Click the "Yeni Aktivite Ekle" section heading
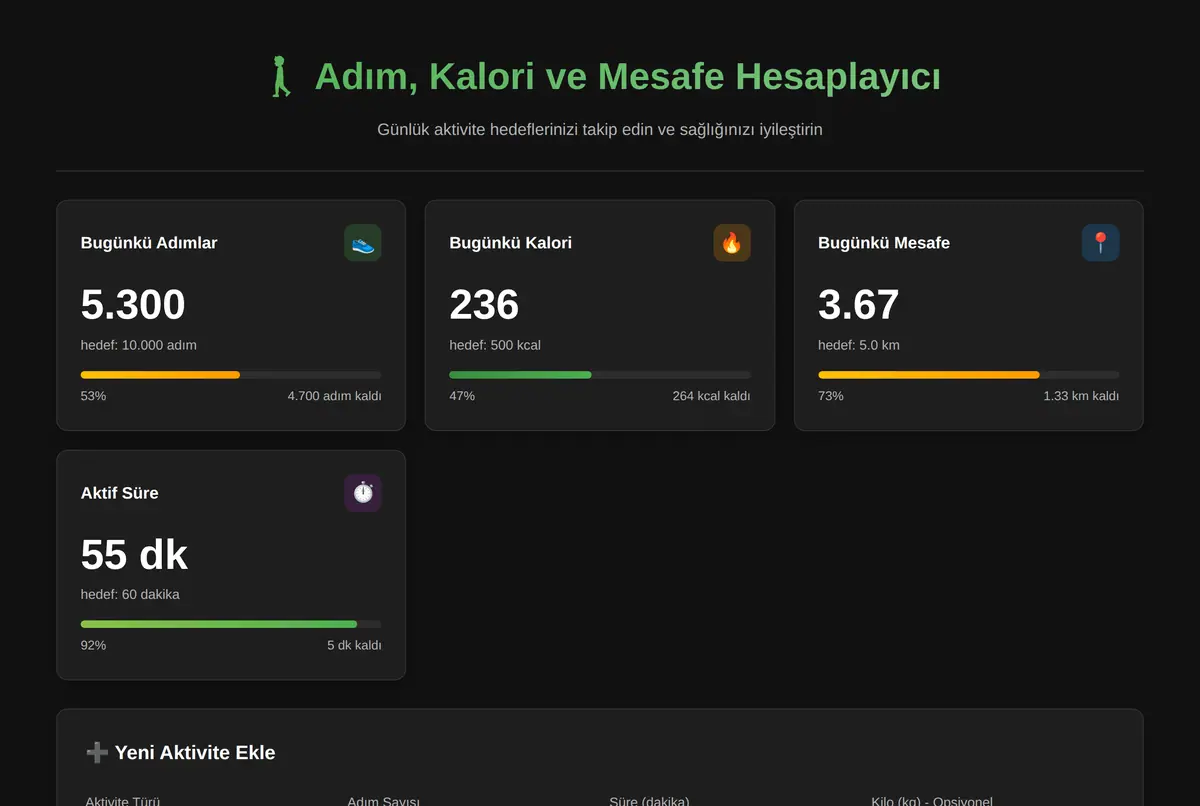1200x806 pixels. (x=195, y=753)
